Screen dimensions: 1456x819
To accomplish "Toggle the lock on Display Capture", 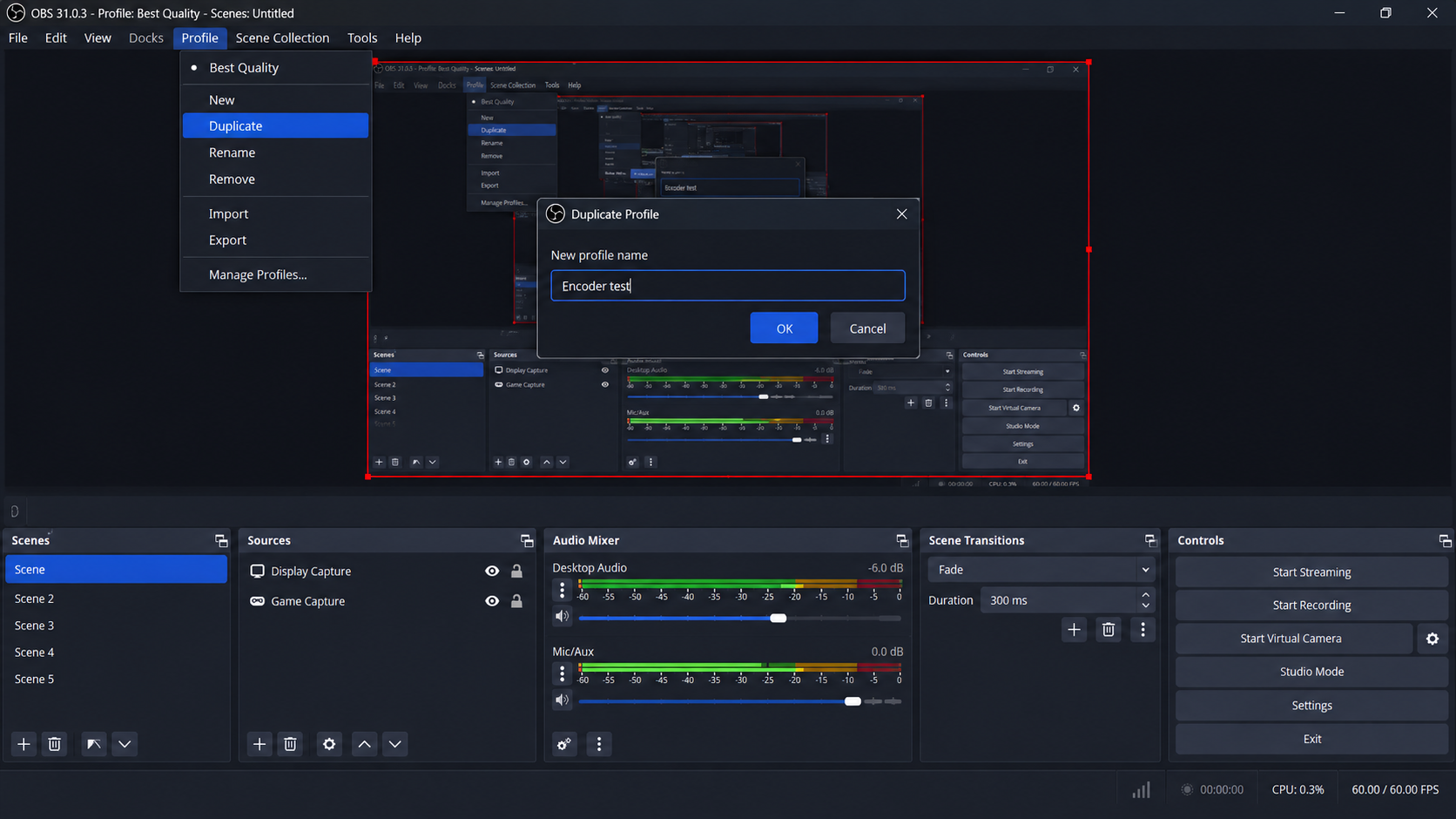I will tap(516, 572).
